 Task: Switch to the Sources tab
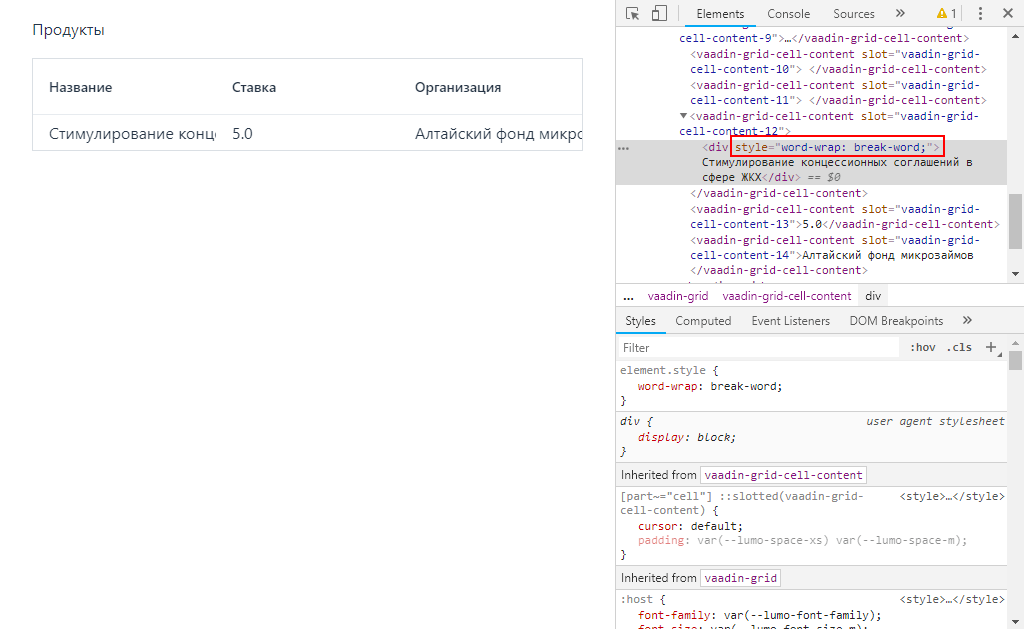(x=854, y=14)
